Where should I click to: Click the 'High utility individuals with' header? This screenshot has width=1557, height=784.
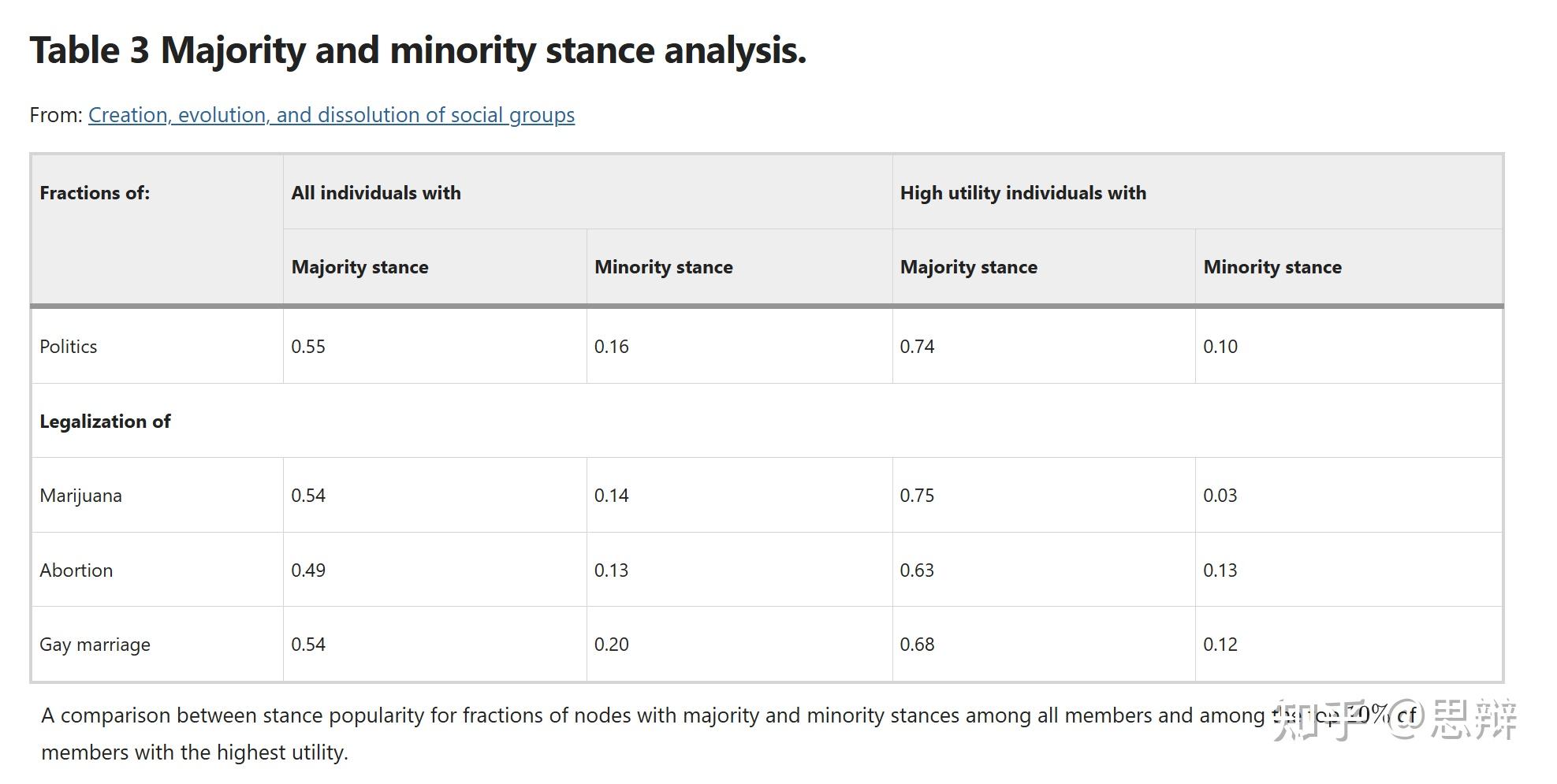tap(1022, 193)
